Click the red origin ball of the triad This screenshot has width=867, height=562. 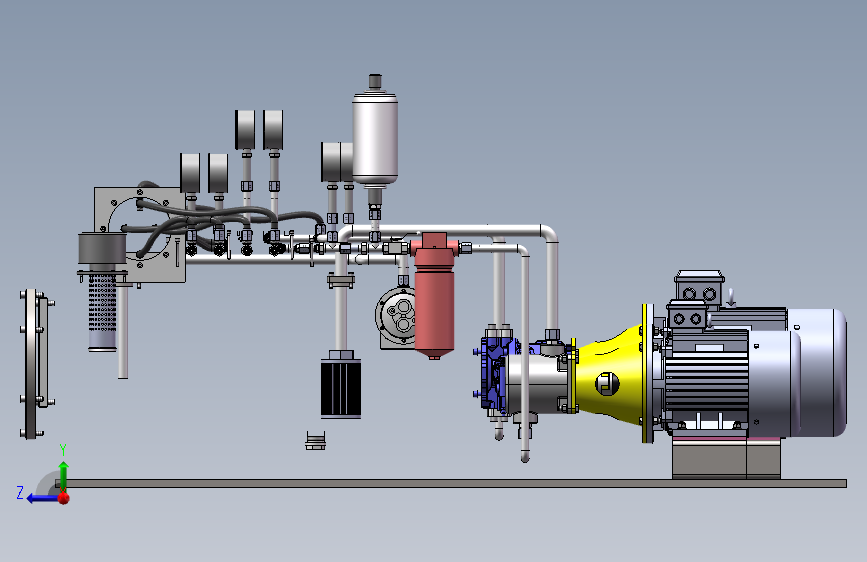pos(64,498)
